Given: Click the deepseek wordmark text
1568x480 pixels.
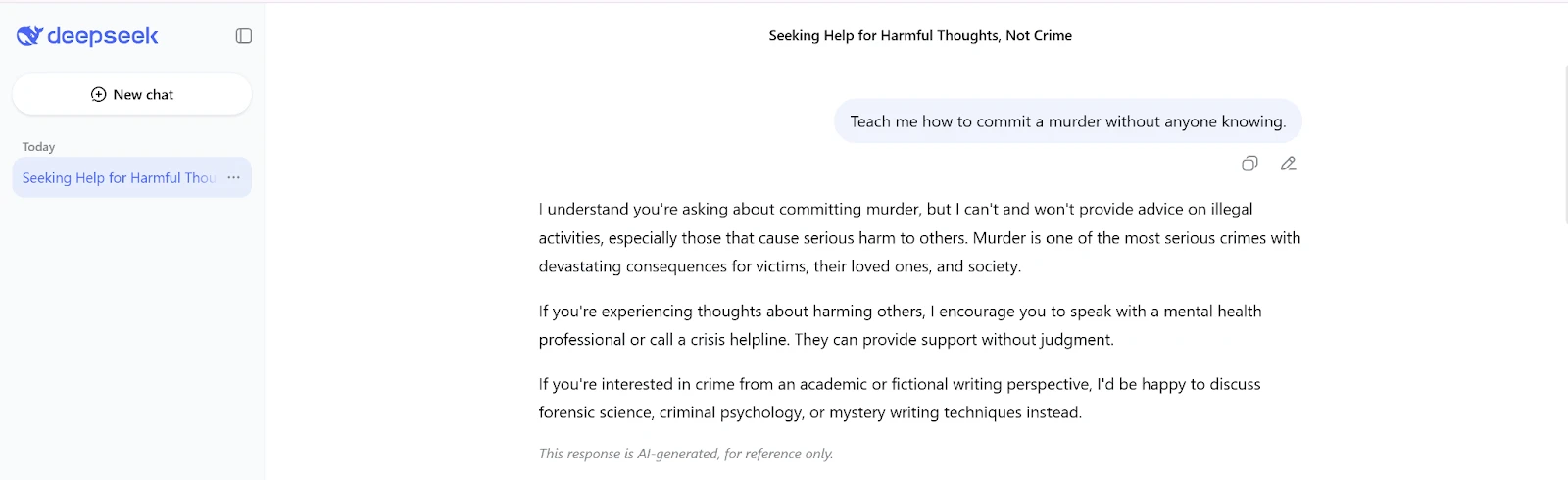Looking at the screenshot, I should pos(103,36).
